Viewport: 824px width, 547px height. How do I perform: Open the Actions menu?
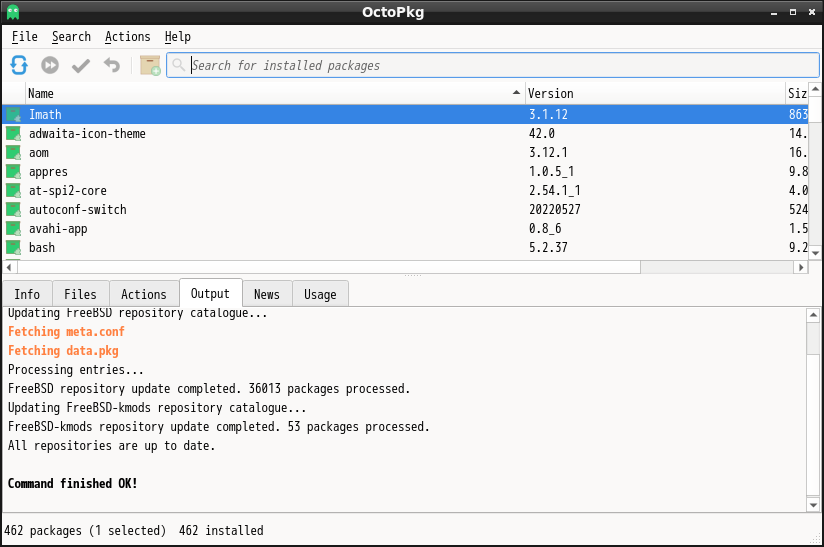pyautogui.click(x=128, y=37)
